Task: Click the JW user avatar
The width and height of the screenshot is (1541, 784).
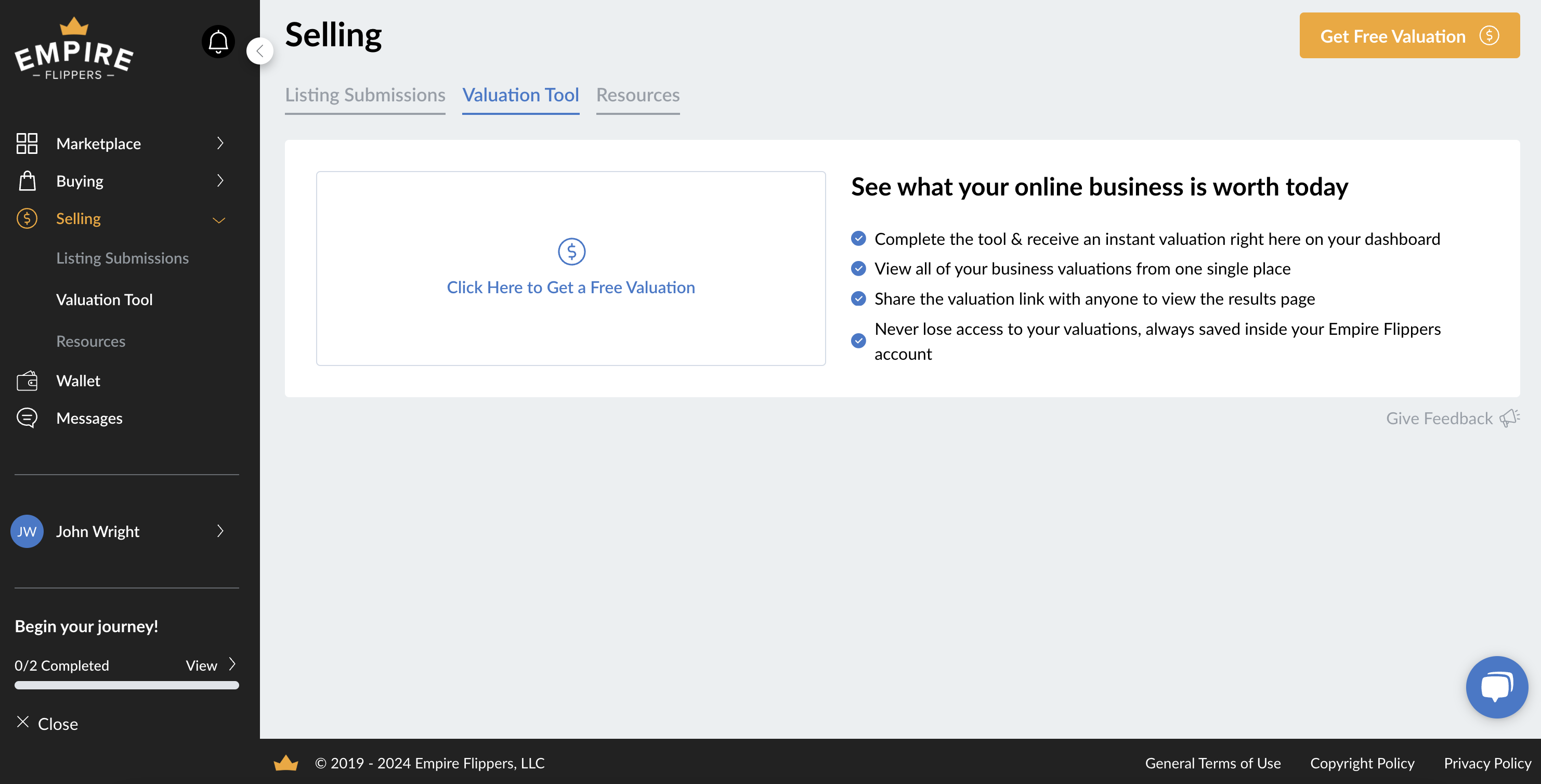Action: 27,531
